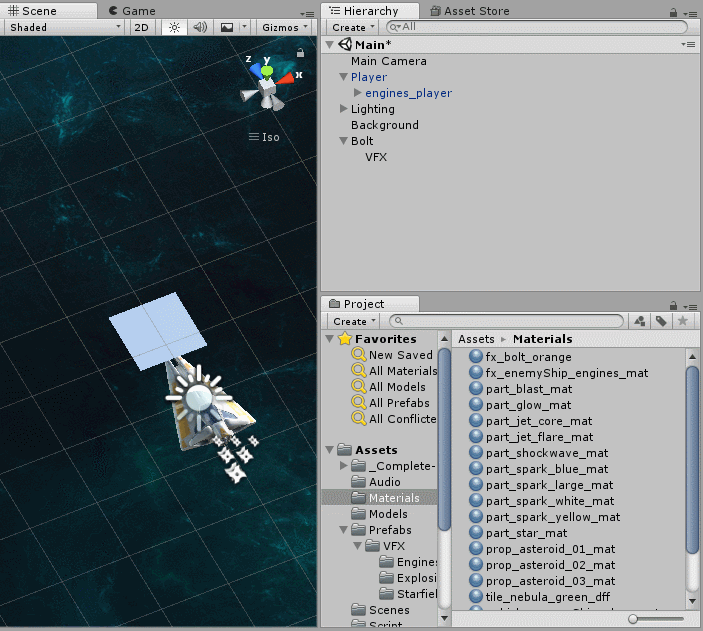Viewport: 703px width, 631px height.
Task: Open Hierarchy Create dropdown
Action: point(353,28)
